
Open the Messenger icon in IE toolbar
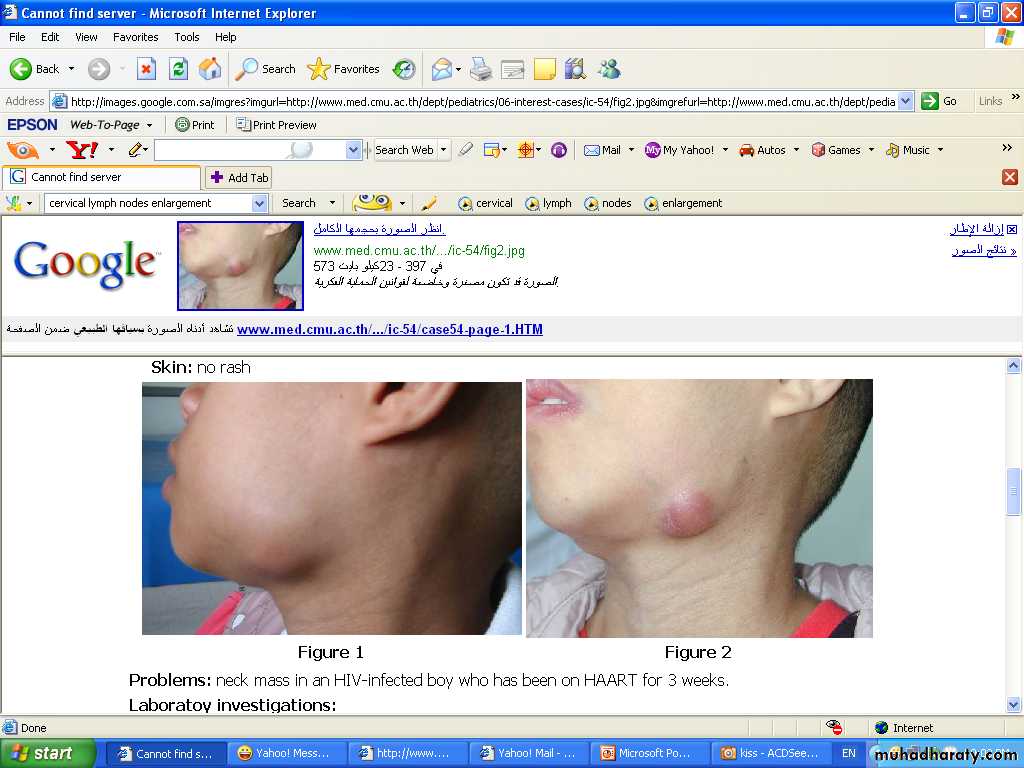609,69
